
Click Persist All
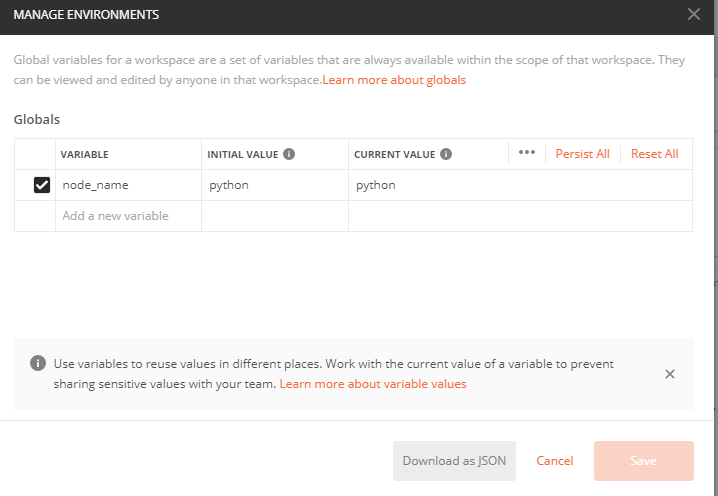(582, 154)
